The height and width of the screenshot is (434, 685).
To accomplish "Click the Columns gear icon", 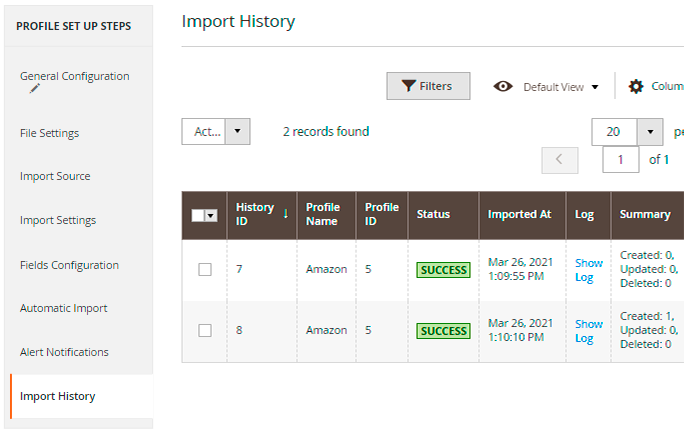I will click(x=636, y=87).
